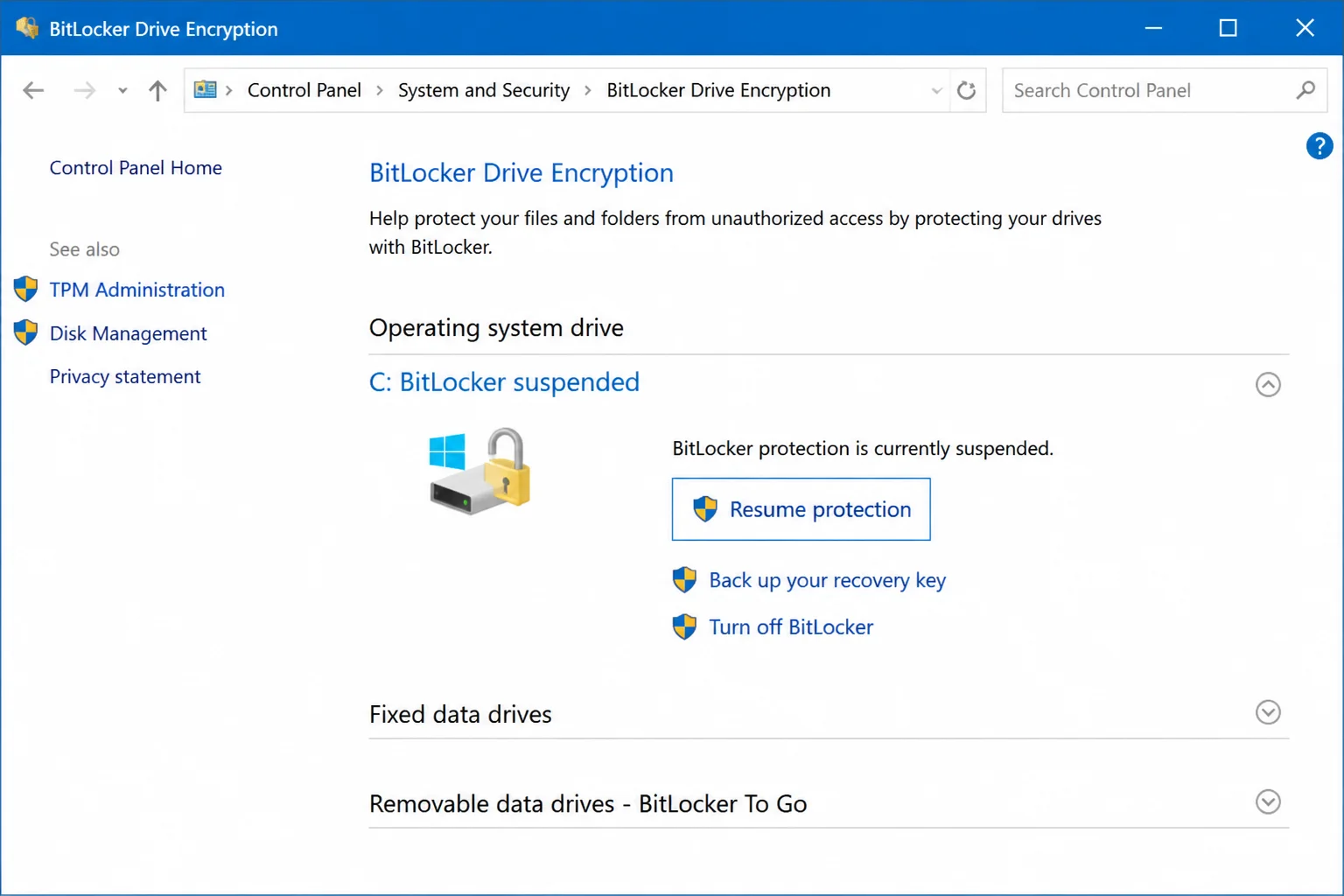This screenshot has width=1344, height=896.
Task: Open the recent locations dropdown arrow
Action: pyautogui.click(x=122, y=90)
